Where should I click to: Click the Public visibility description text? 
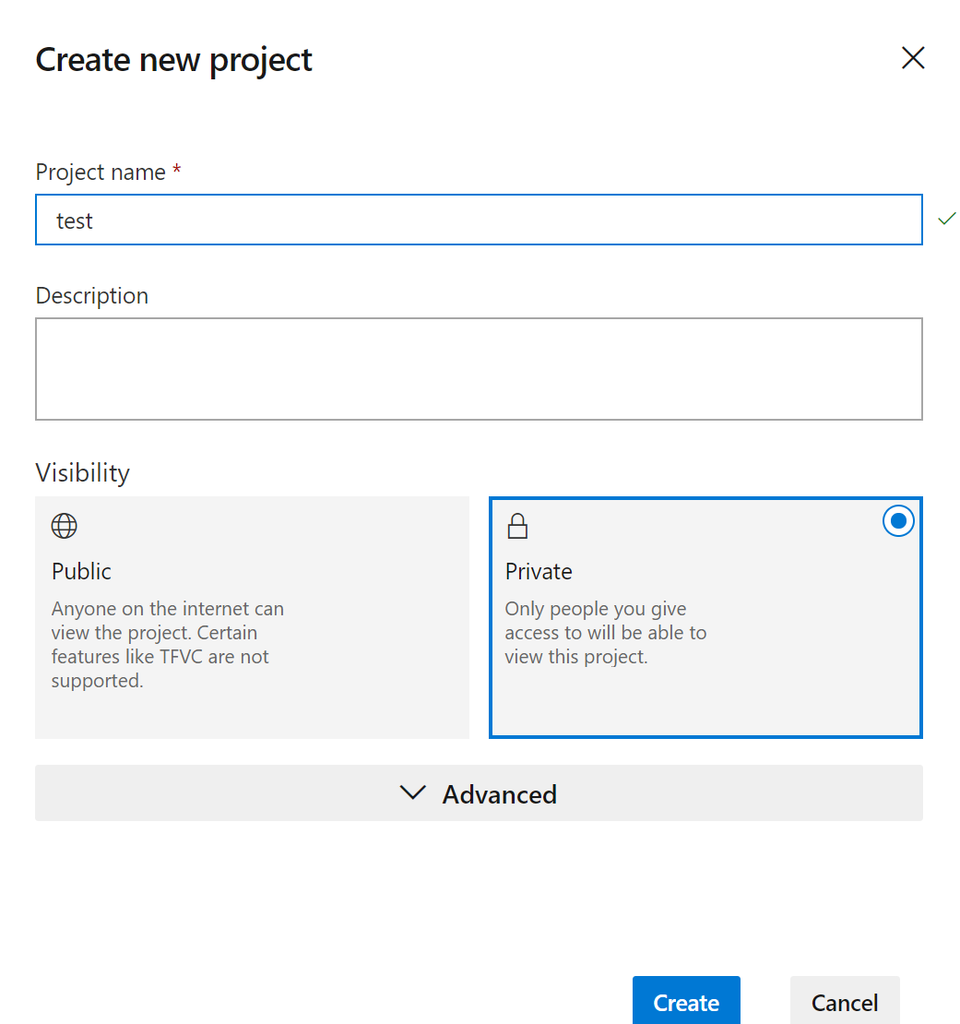(167, 644)
